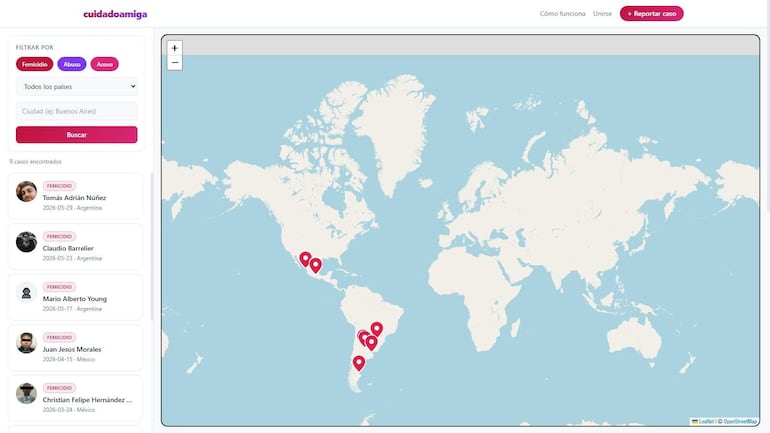770x433 pixels.
Task: Click Femicidio badge on Tomás Adrián Núñez card
Action: pos(59,186)
